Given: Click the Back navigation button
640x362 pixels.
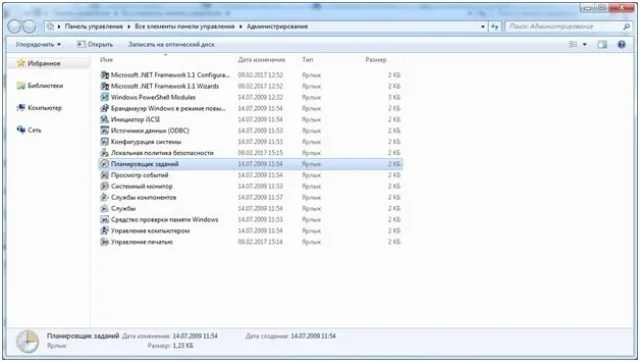Looking at the screenshot, I should tap(14, 27).
